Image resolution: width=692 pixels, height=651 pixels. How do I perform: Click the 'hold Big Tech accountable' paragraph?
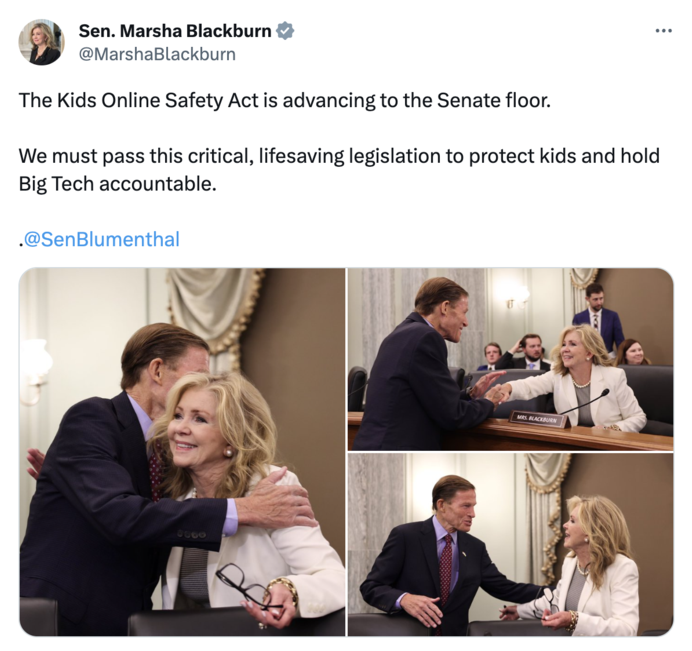pyautogui.click(x=339, y=170)
